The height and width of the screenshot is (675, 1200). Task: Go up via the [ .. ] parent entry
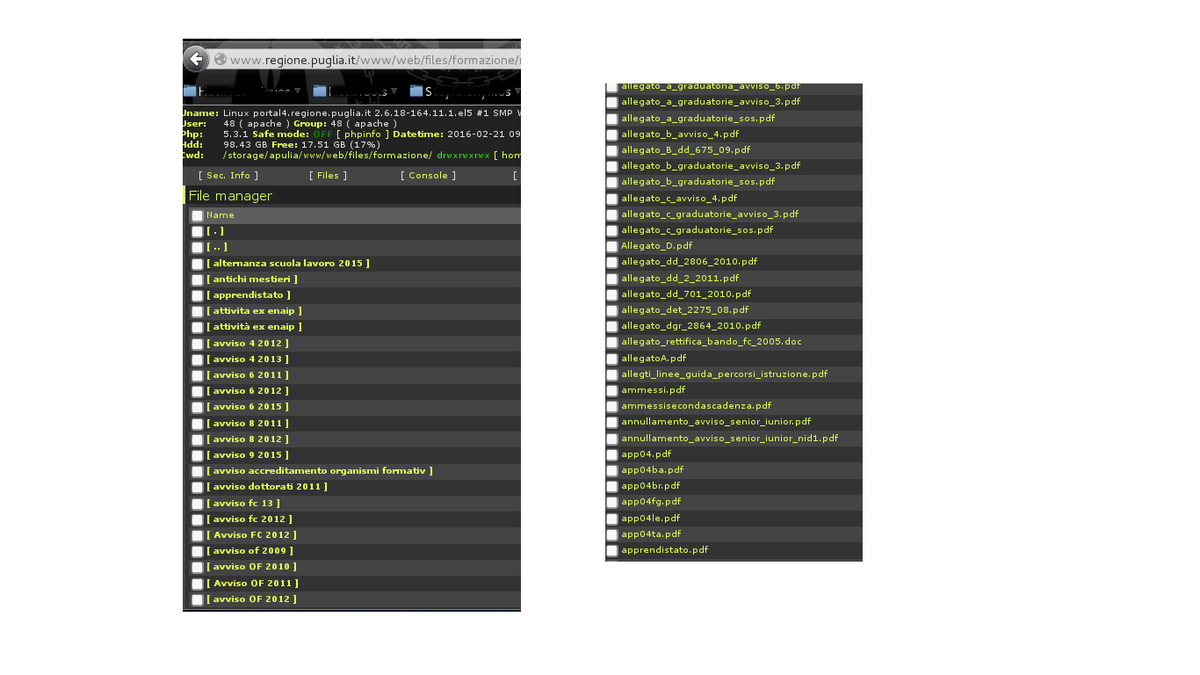[216, 247]
